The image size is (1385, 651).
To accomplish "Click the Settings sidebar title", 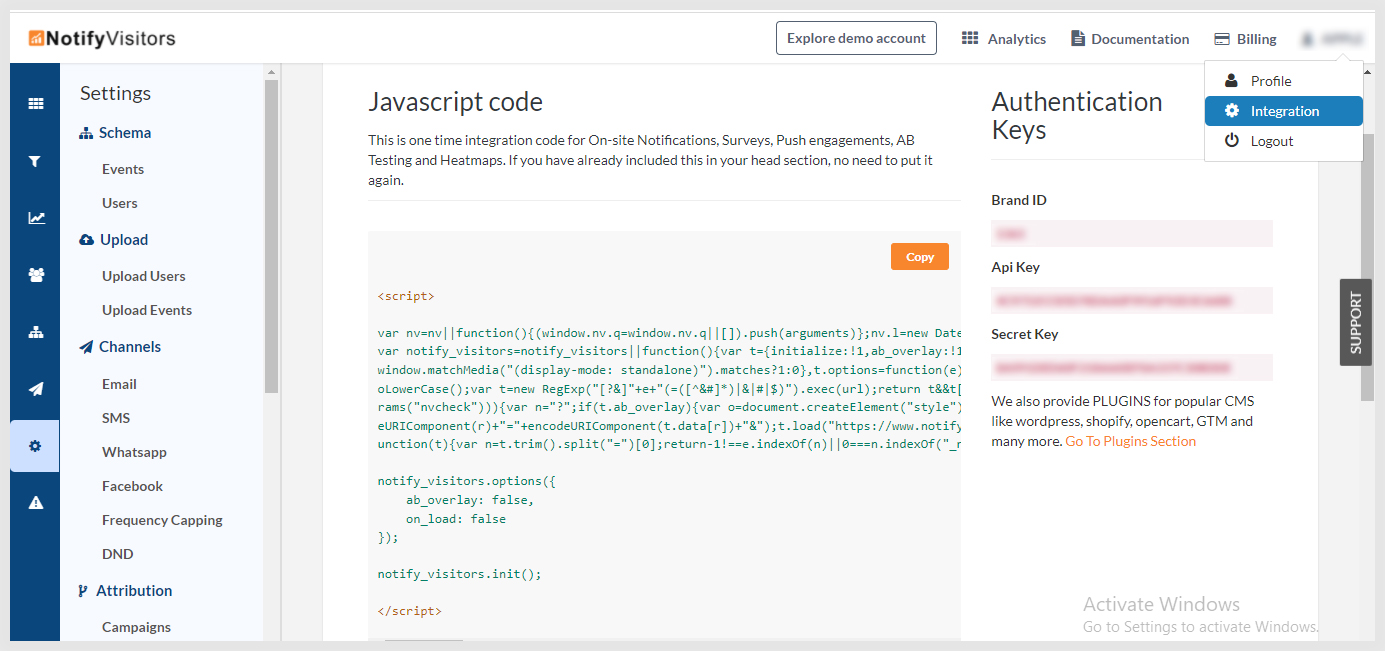I will coord(115,93).
